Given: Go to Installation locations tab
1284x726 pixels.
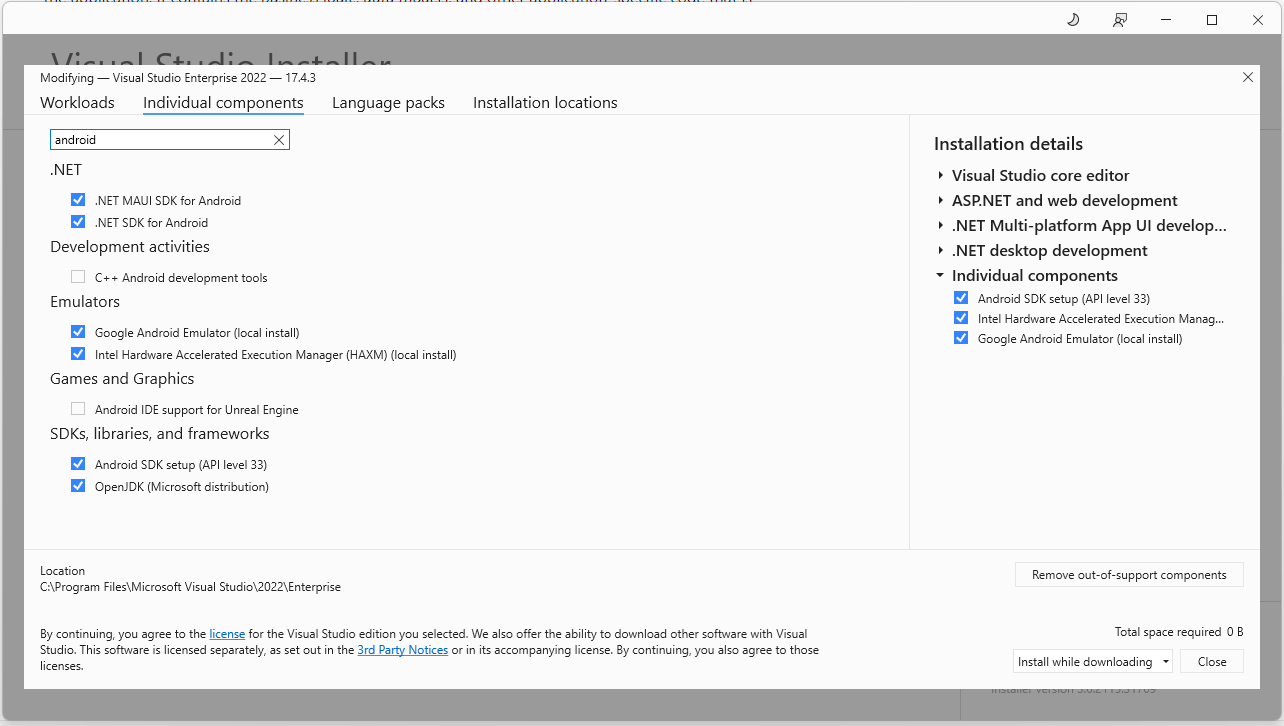Looking at the screenshot, I should (x=545, y=103).
